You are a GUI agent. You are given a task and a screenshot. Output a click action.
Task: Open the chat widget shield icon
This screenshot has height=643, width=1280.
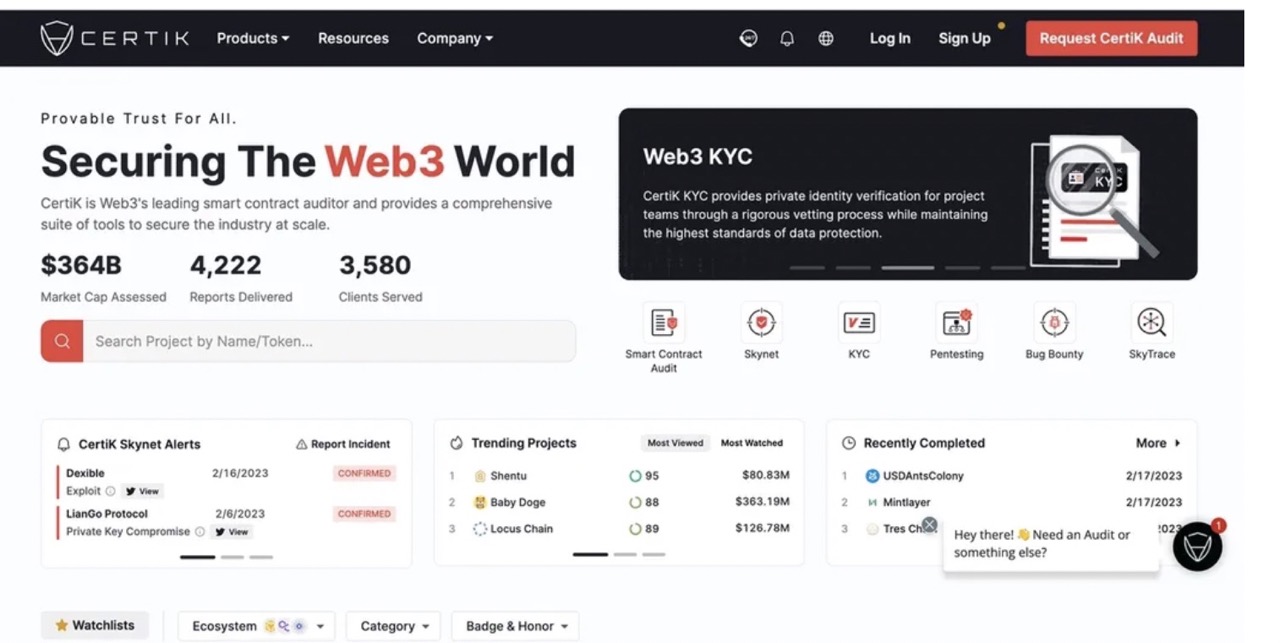coord(1197,547)
